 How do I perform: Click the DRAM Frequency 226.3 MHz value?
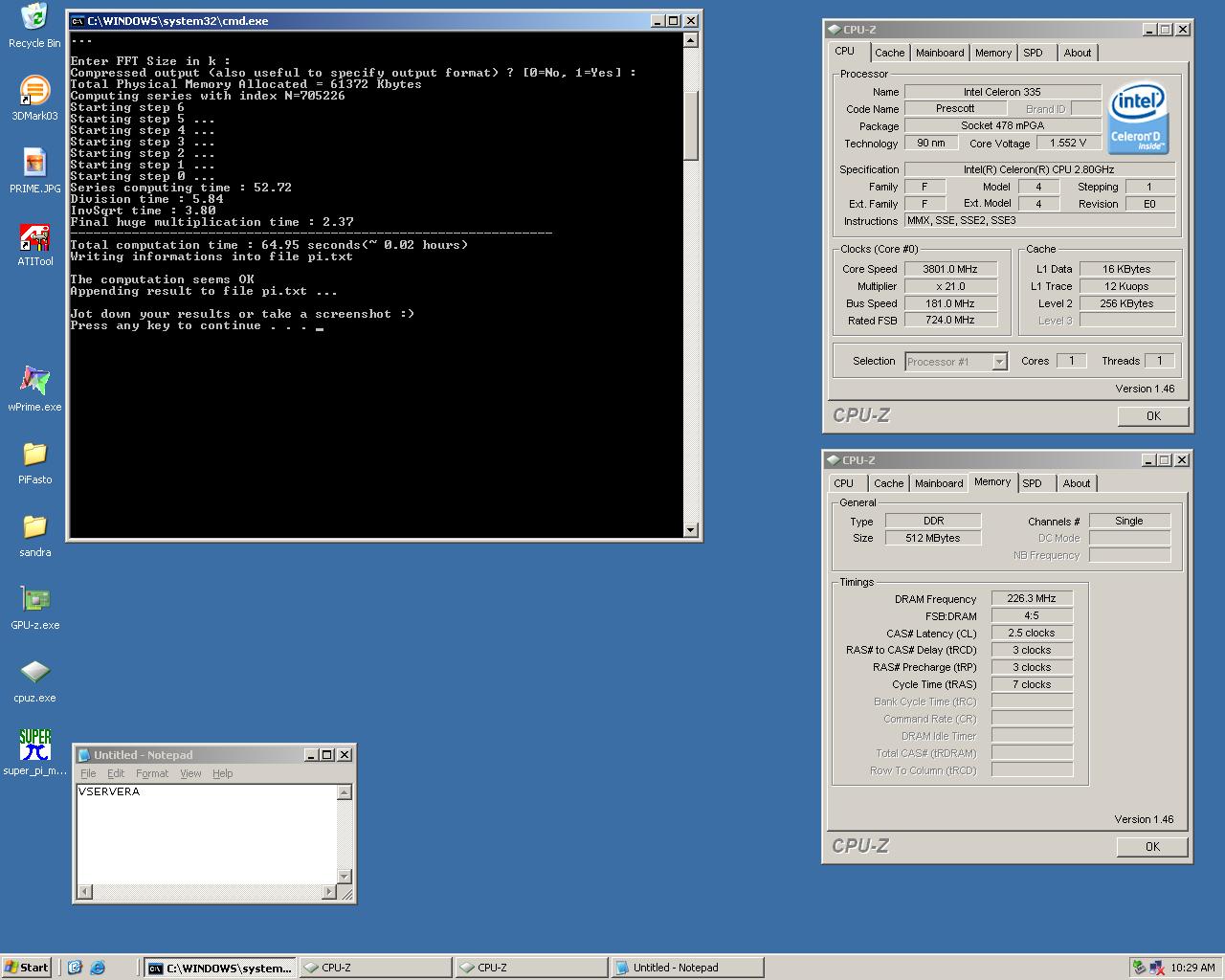click(x=1032, y=598)
